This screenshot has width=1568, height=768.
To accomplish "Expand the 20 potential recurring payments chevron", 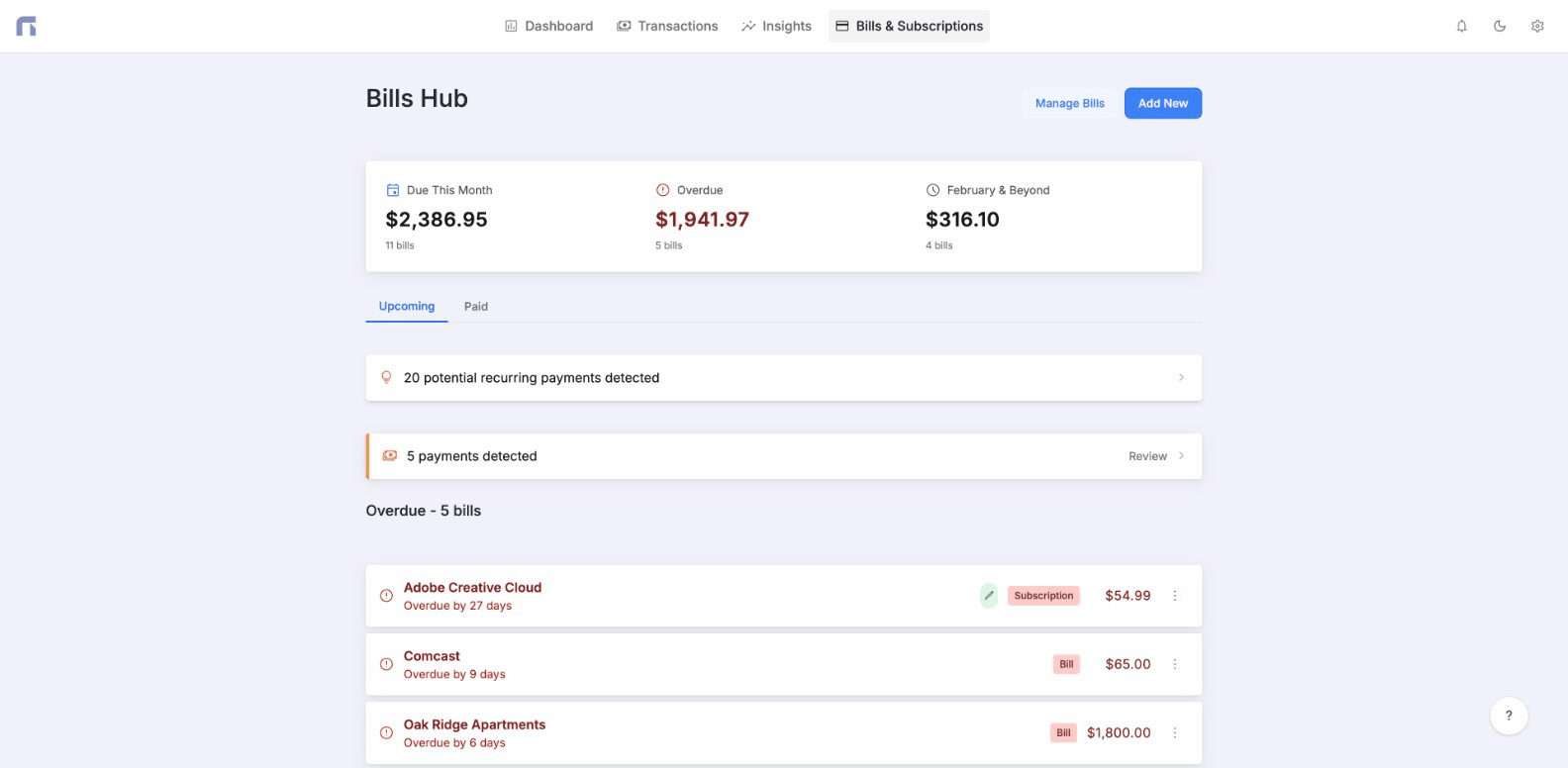I will click(x=1181, y=378).
